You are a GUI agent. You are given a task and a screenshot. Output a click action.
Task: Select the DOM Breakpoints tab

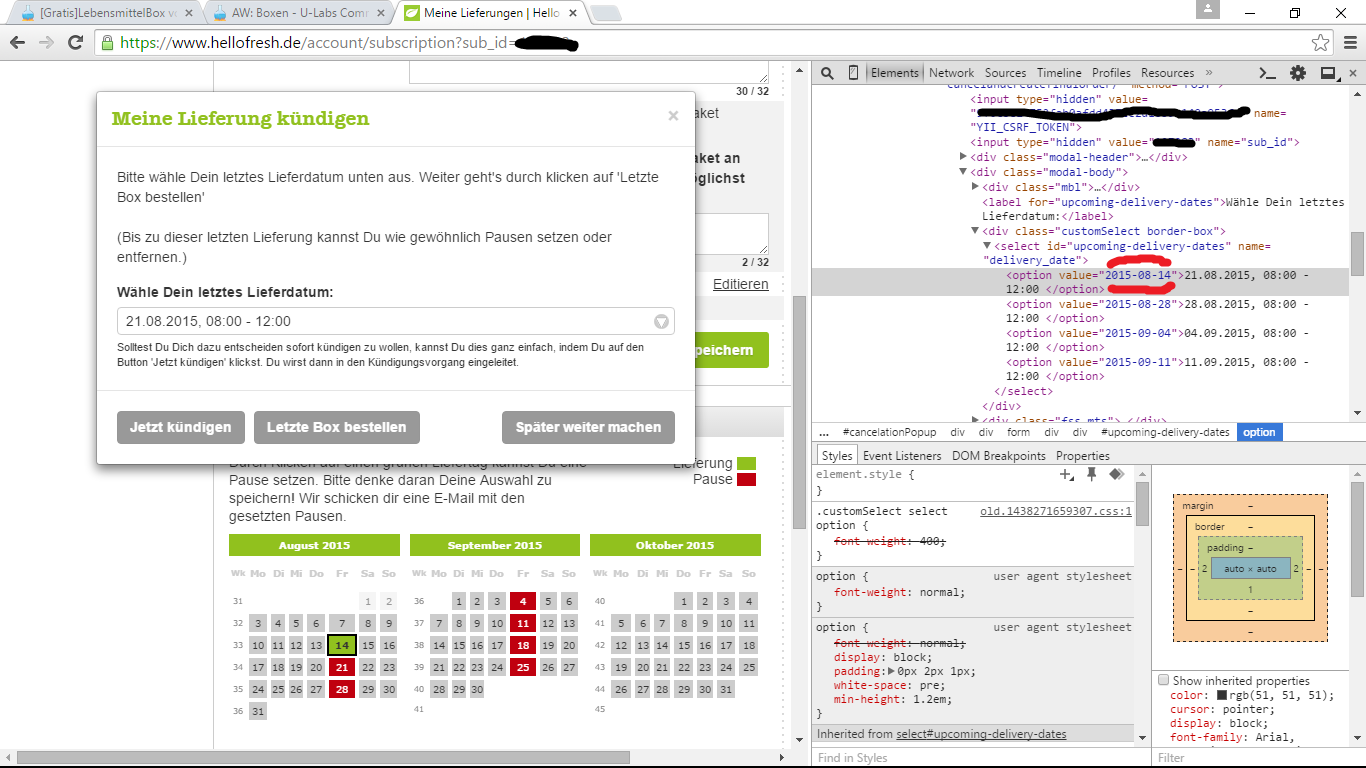(998, 456)
